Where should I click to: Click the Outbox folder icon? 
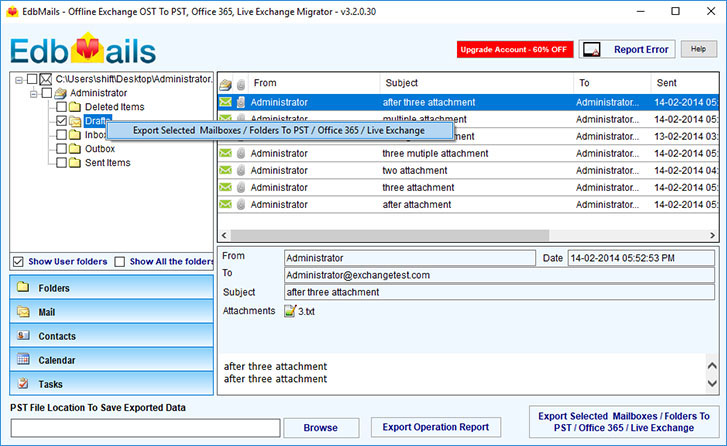coord(75,149)
